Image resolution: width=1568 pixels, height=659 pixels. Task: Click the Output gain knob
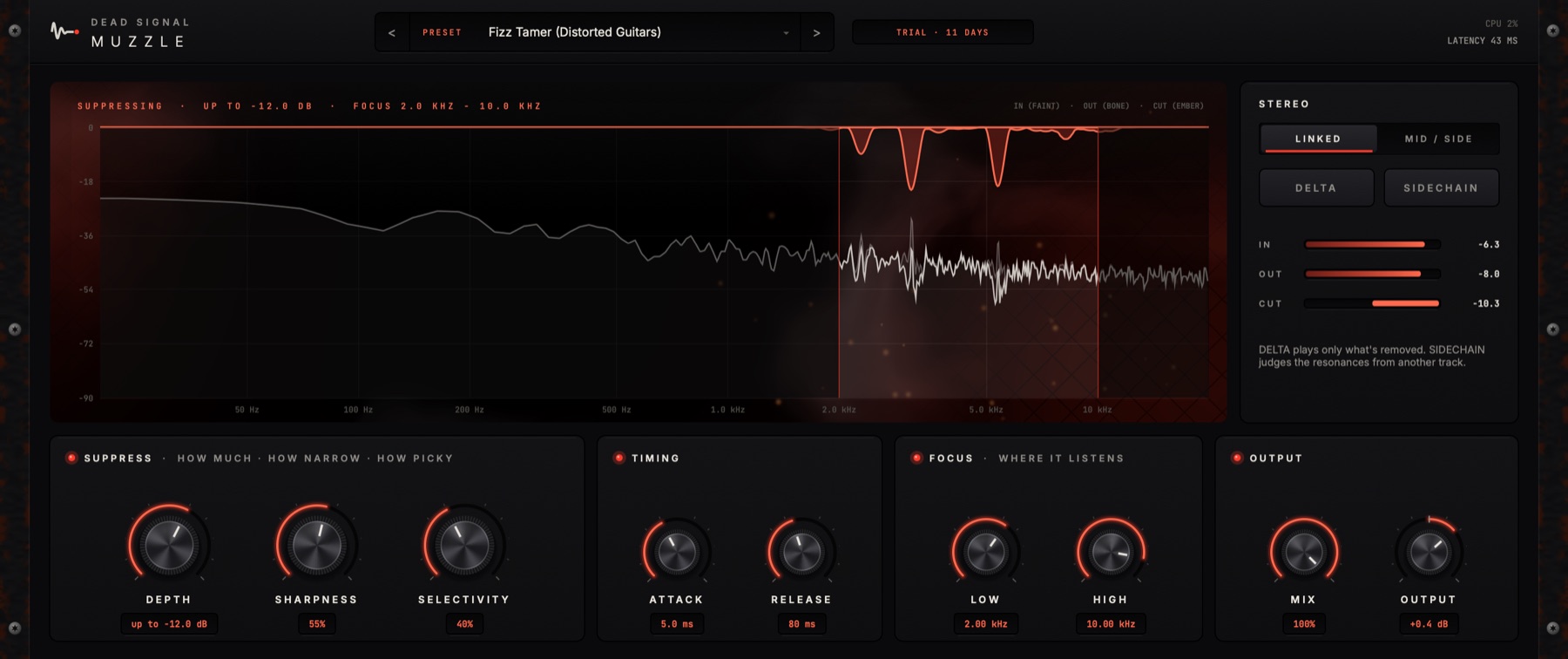coord(1429,552)
